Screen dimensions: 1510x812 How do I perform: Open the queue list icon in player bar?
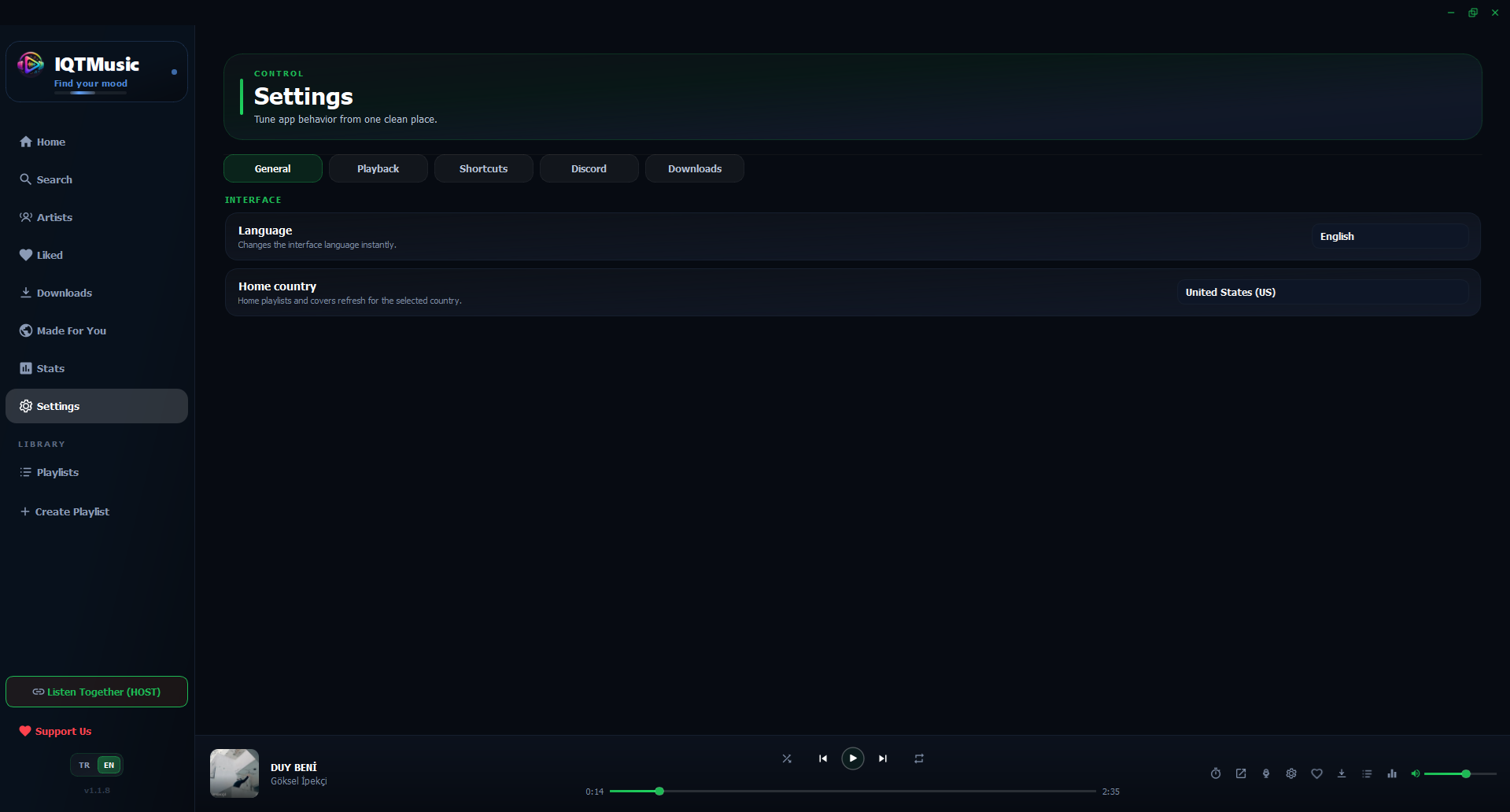click(1367, 773)
